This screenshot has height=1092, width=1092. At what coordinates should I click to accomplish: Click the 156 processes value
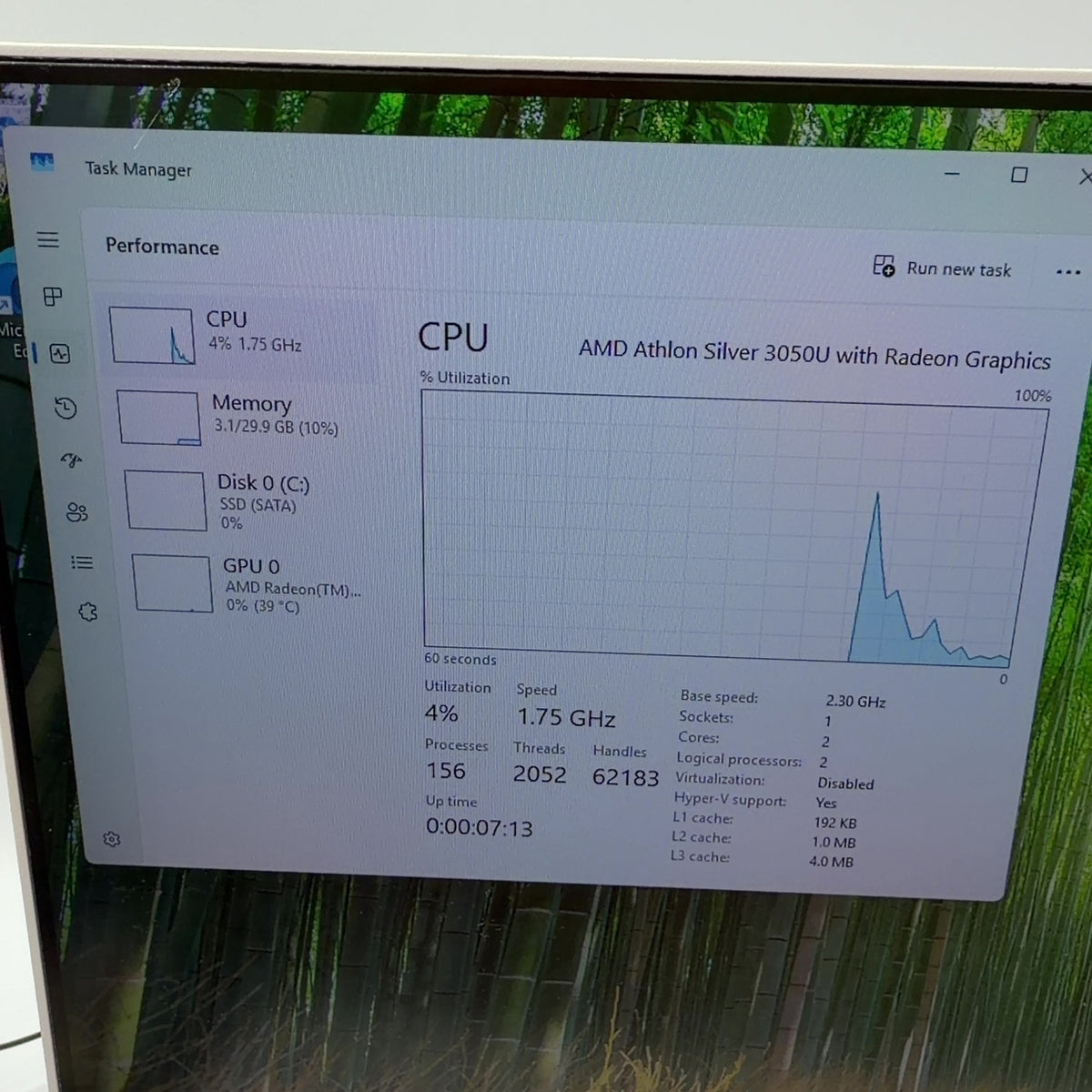pyautogui.click(x=446, y=771)
